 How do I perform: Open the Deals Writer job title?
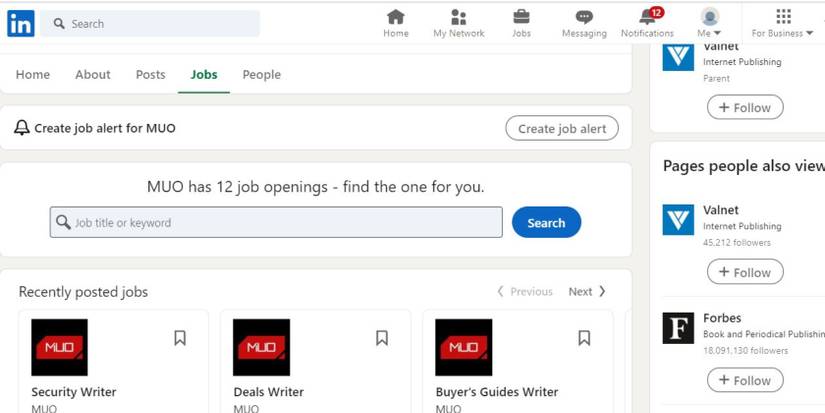(x=268, y=392)
